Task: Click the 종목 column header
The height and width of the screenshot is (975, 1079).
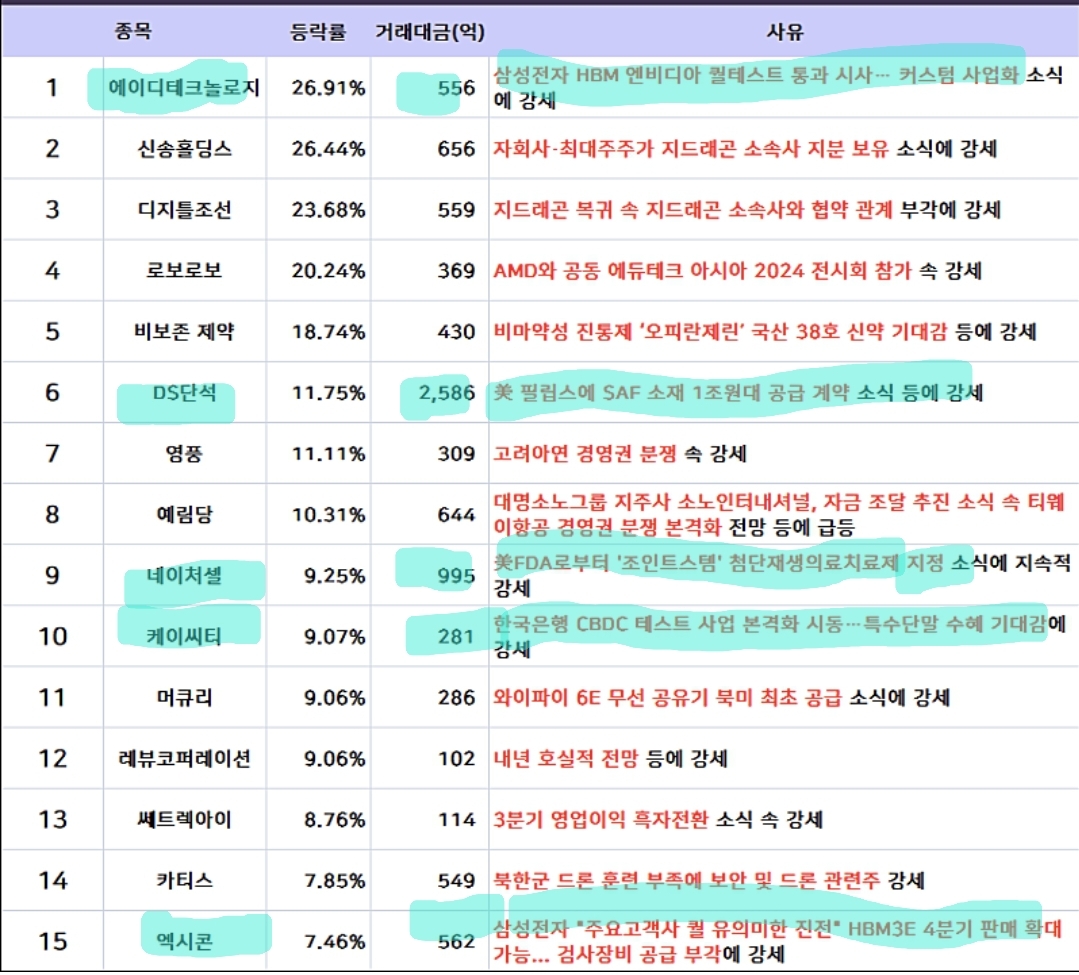Action: (x=133, y=31)
